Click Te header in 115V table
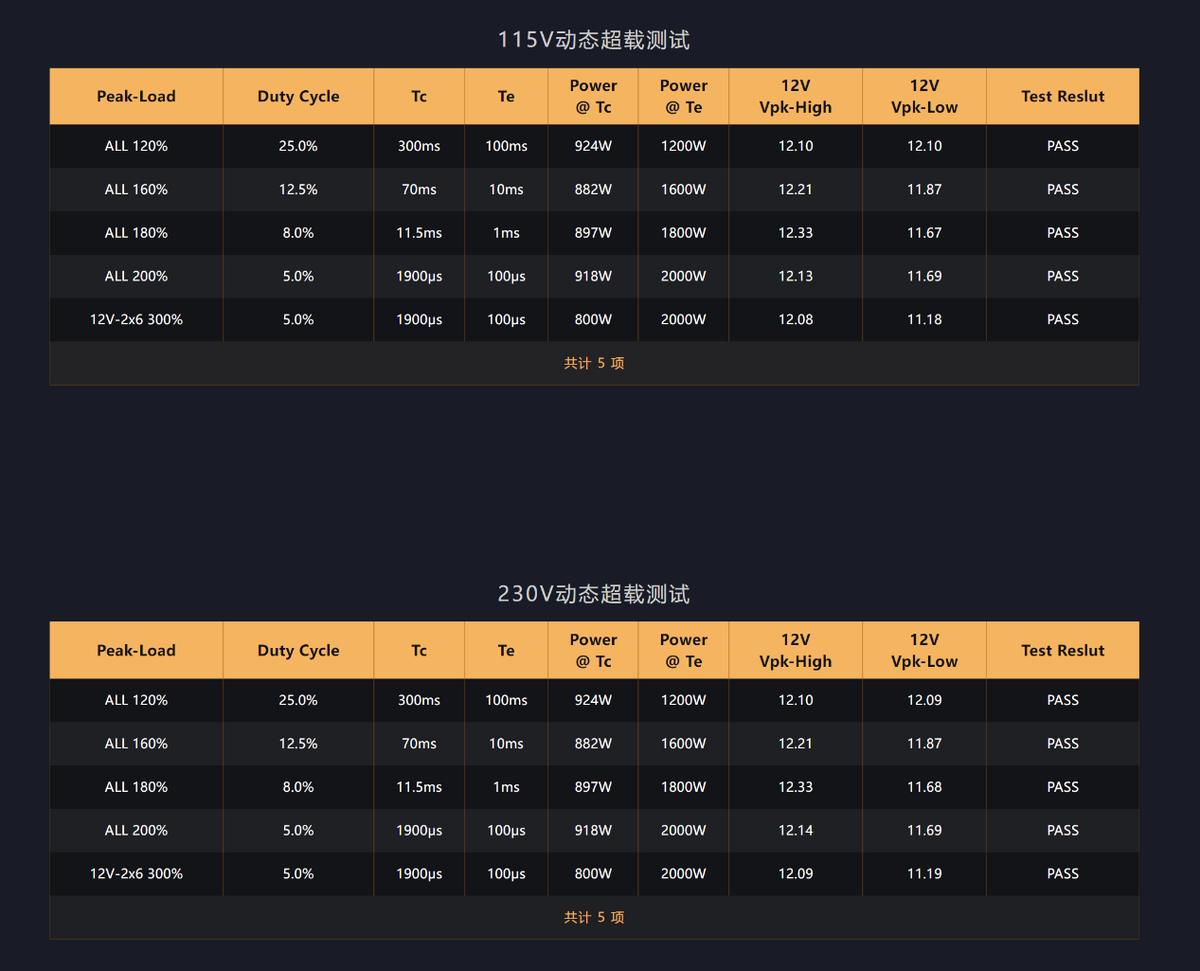 [506, 96]
